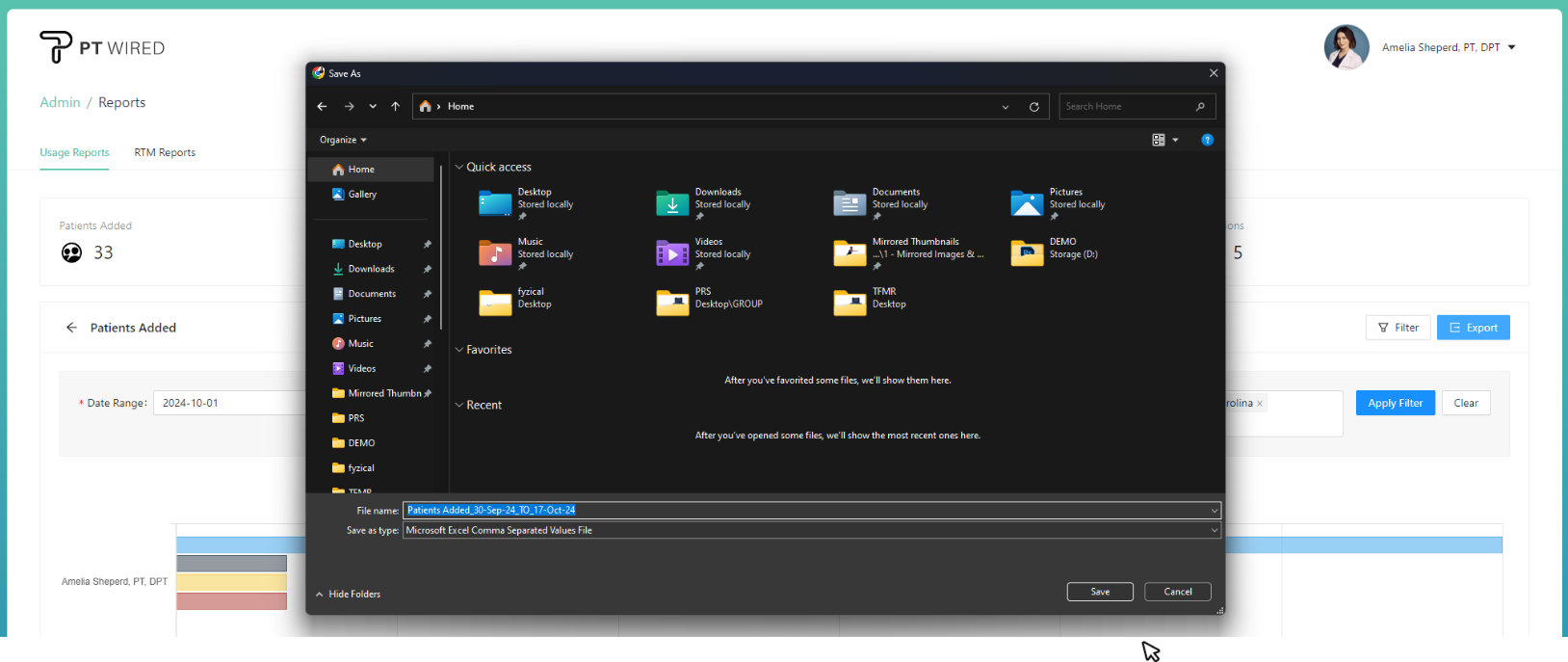This screenshot has width=1568, height=662.
Task: Collapse the Quick access section
Action: [x=459, y=168]
